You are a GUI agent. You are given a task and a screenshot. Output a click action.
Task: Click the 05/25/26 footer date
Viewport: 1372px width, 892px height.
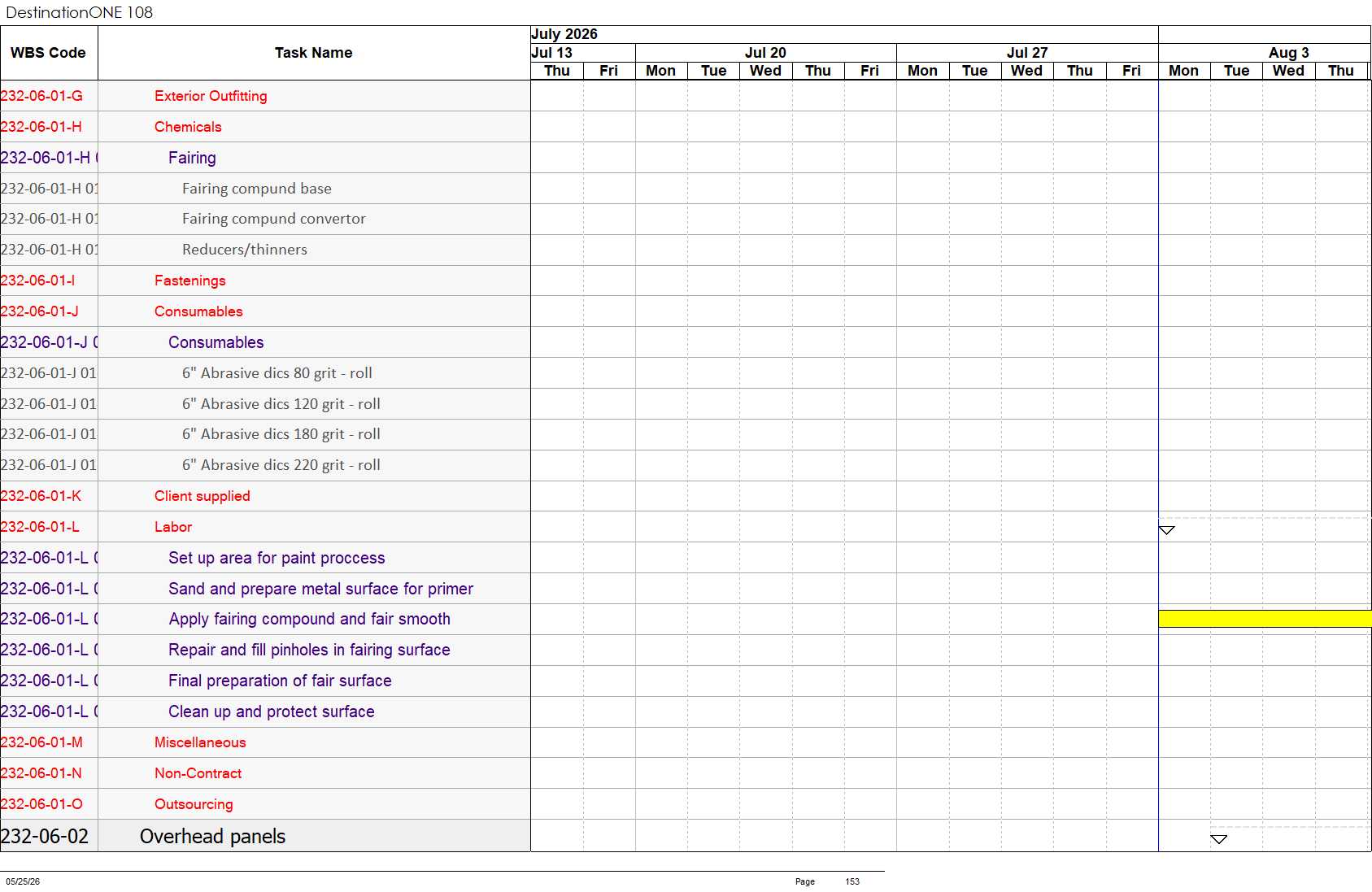click(x=23, y=881)
